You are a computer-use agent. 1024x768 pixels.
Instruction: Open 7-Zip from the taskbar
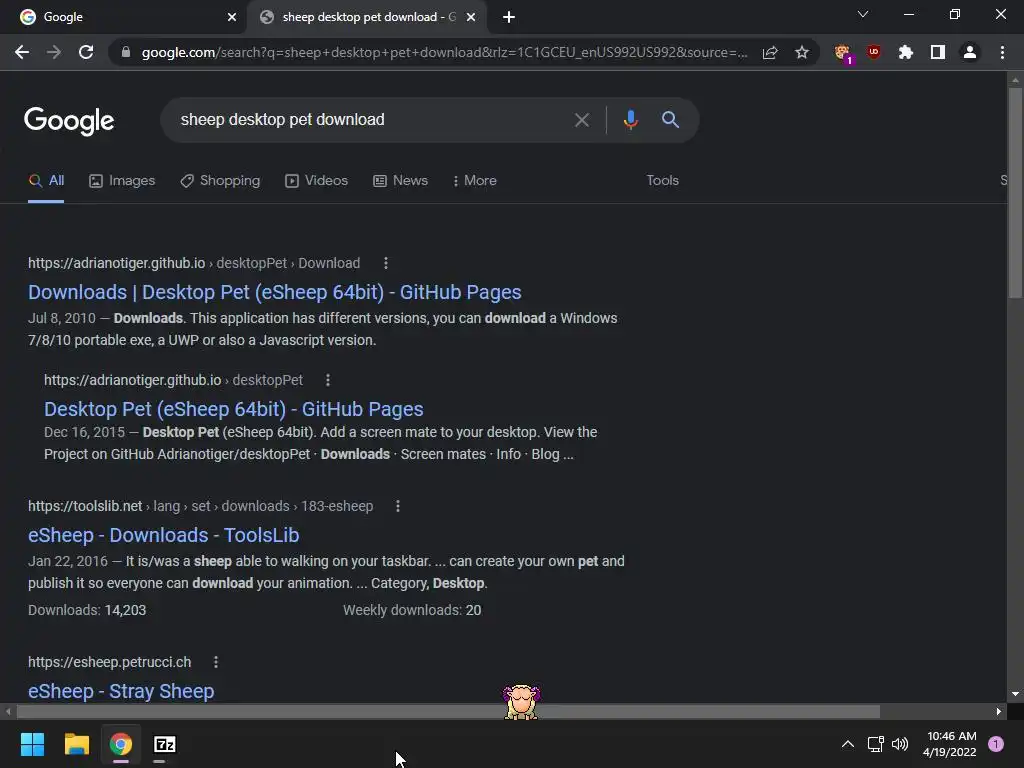pyautogui.click(x=165, y=744)
